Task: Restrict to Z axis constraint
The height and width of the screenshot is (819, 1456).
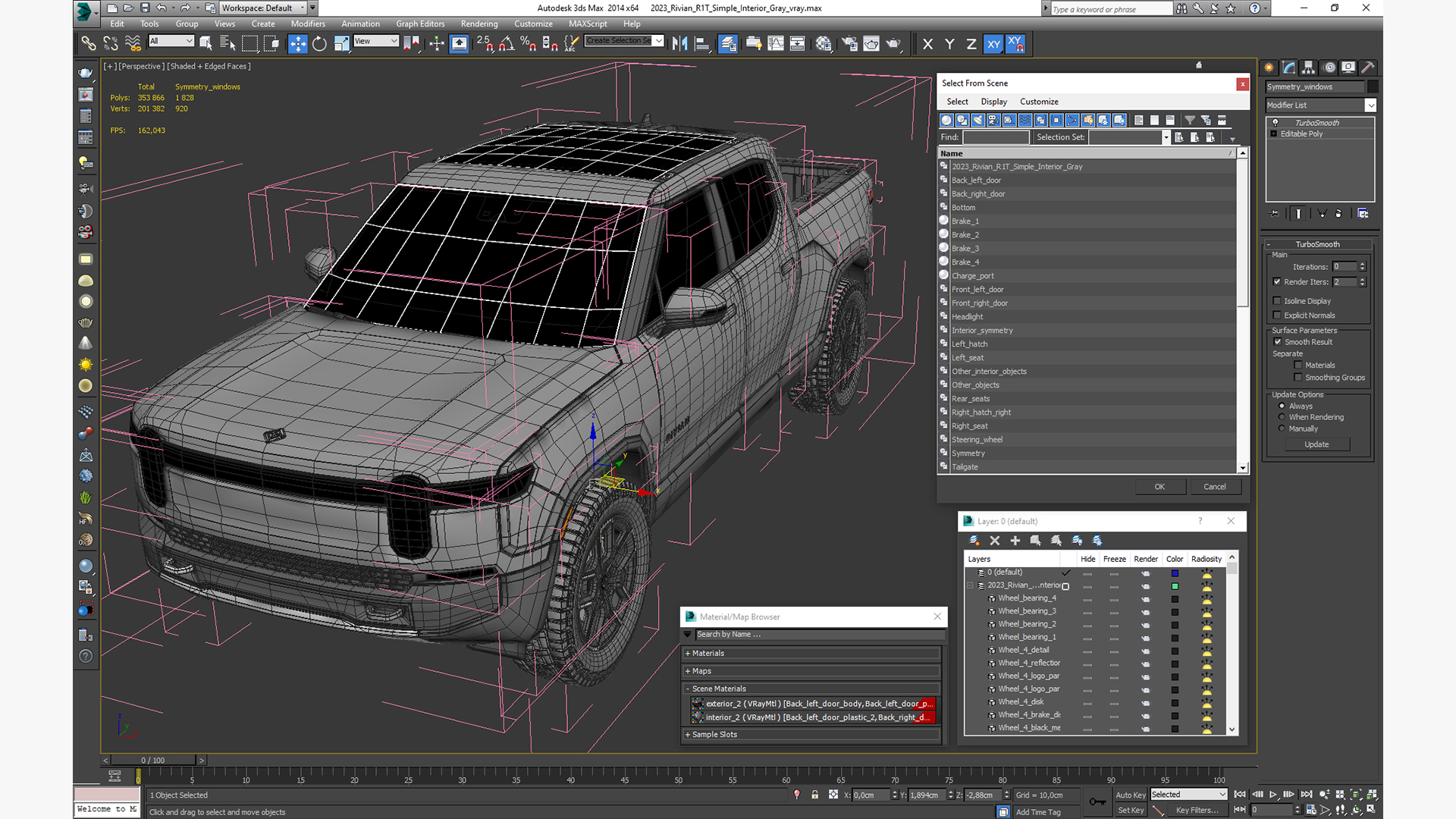Action: [x=971, y=44]
